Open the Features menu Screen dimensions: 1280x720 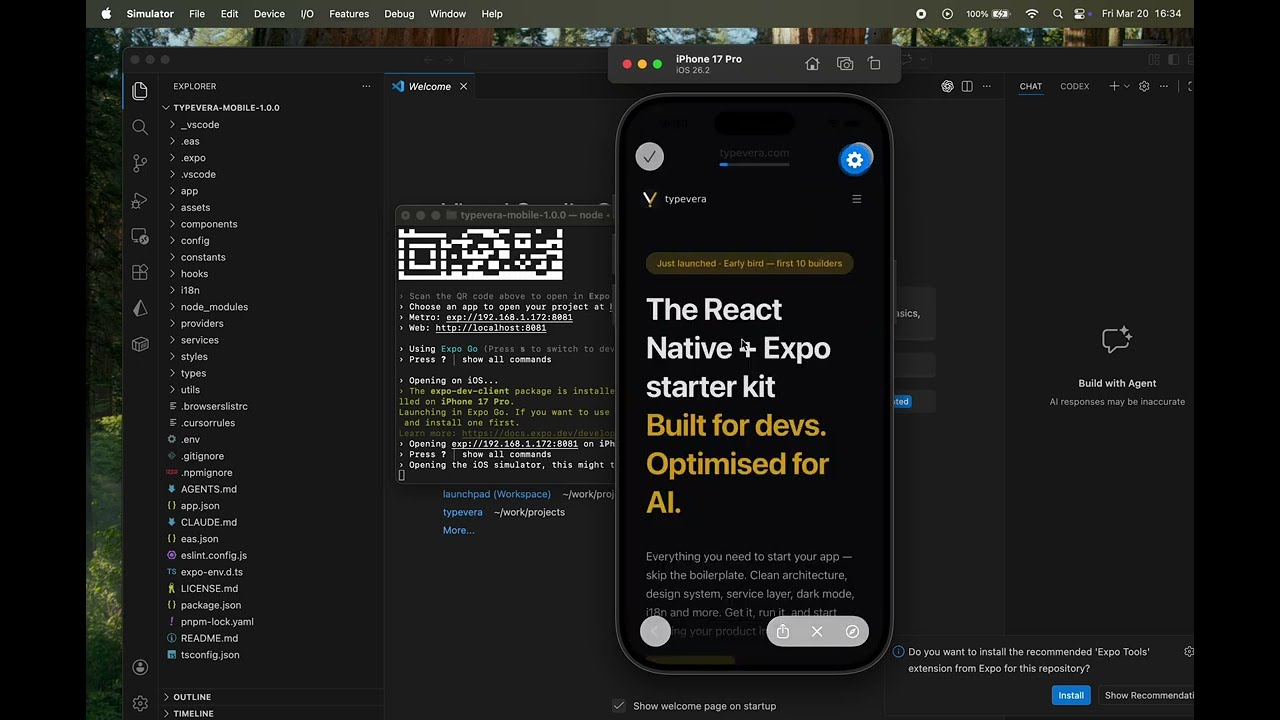coord(349,14)
